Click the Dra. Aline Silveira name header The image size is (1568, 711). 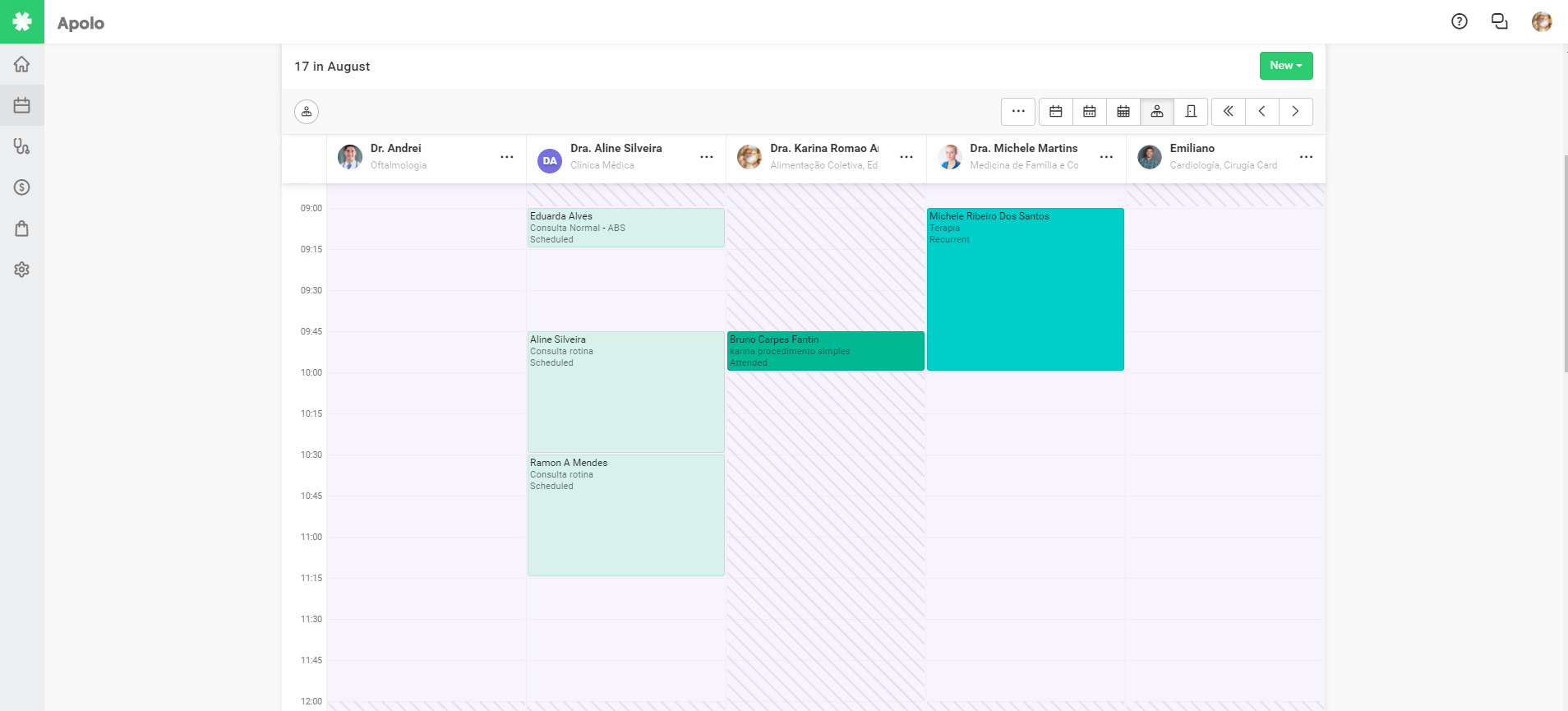click(x=616, y=148)
